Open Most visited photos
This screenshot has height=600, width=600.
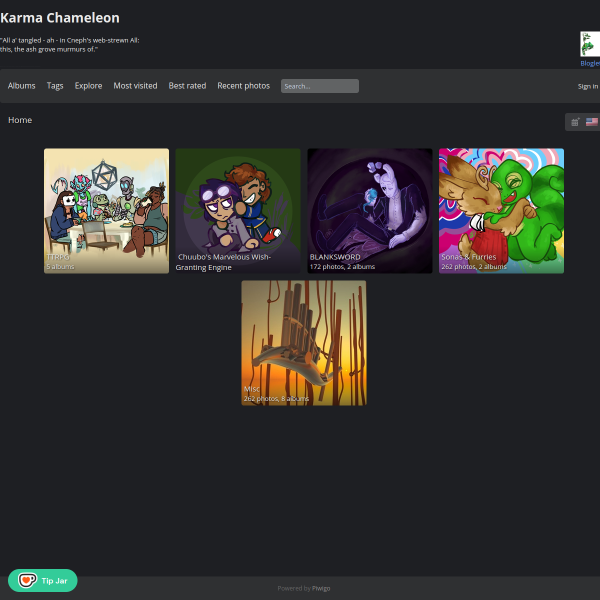pos(135,86)
